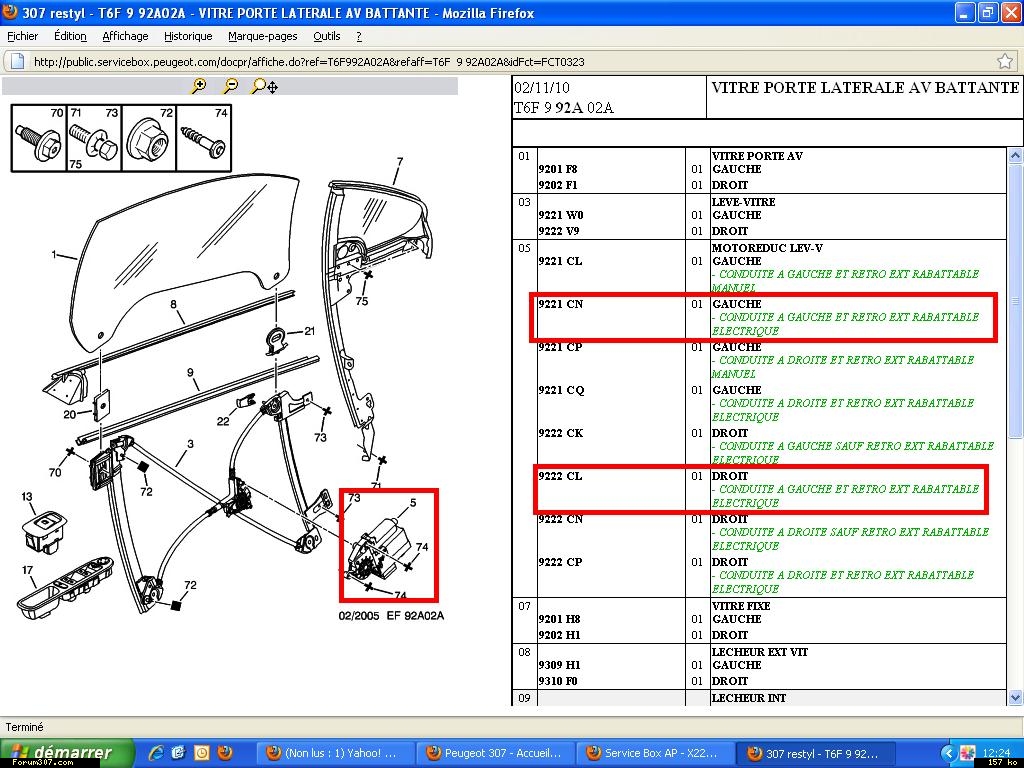Click the VITRE PORTE AV heading

pyautogui.click(x=757, y=156)
